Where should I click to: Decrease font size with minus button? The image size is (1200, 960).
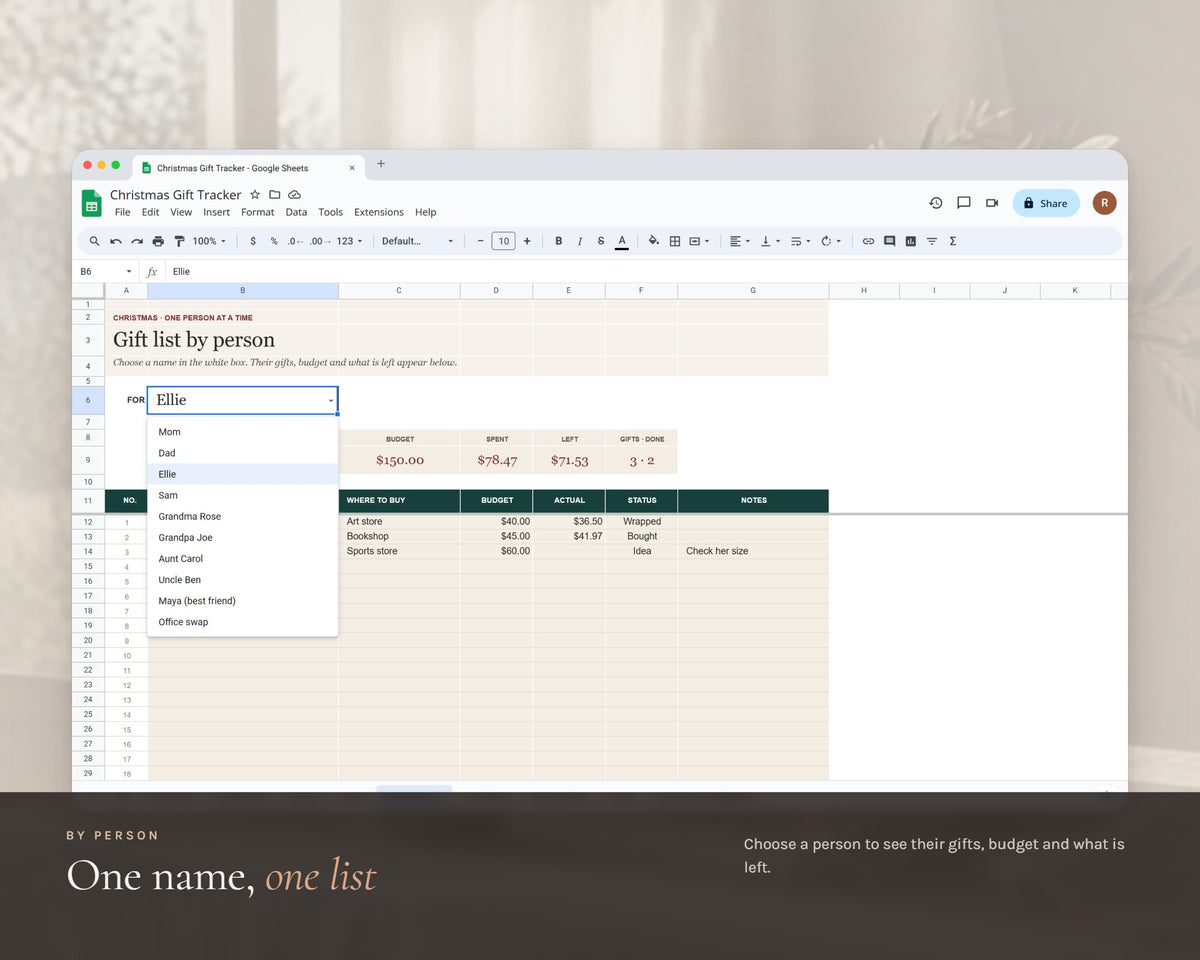[481, 241]
